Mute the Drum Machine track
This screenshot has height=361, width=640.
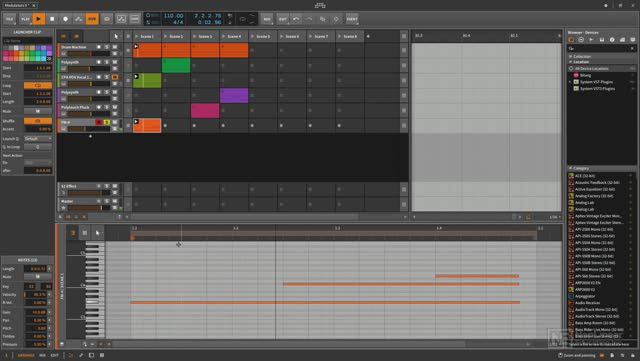[114, 47]
